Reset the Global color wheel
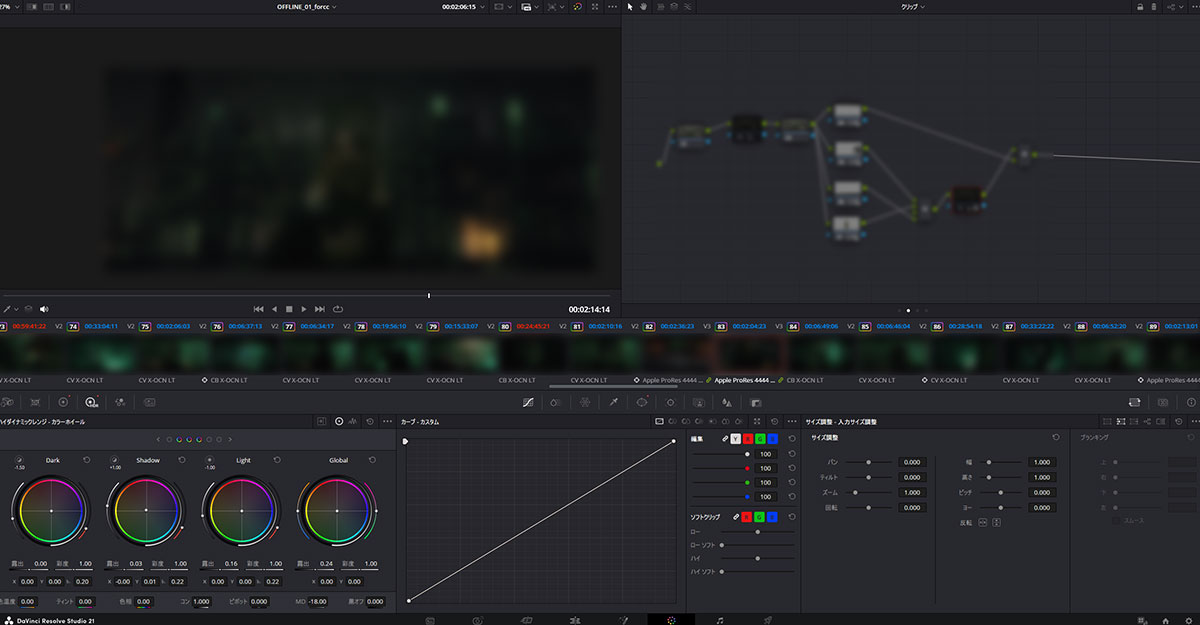Screen dimensions: 1200x625 pos(372,460)
